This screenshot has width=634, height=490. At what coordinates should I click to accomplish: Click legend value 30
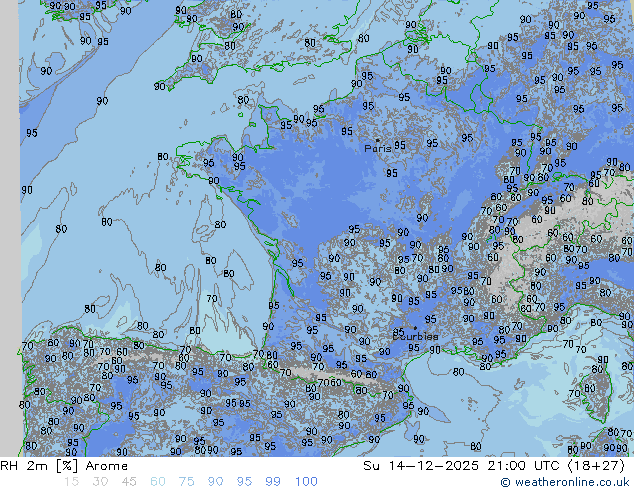click(100, 482)
